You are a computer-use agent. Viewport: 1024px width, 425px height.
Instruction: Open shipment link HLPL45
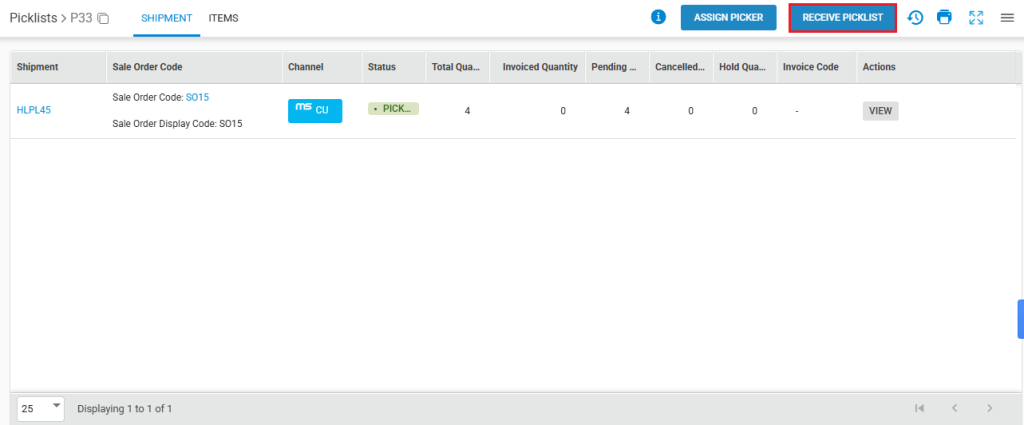(33, 110)
